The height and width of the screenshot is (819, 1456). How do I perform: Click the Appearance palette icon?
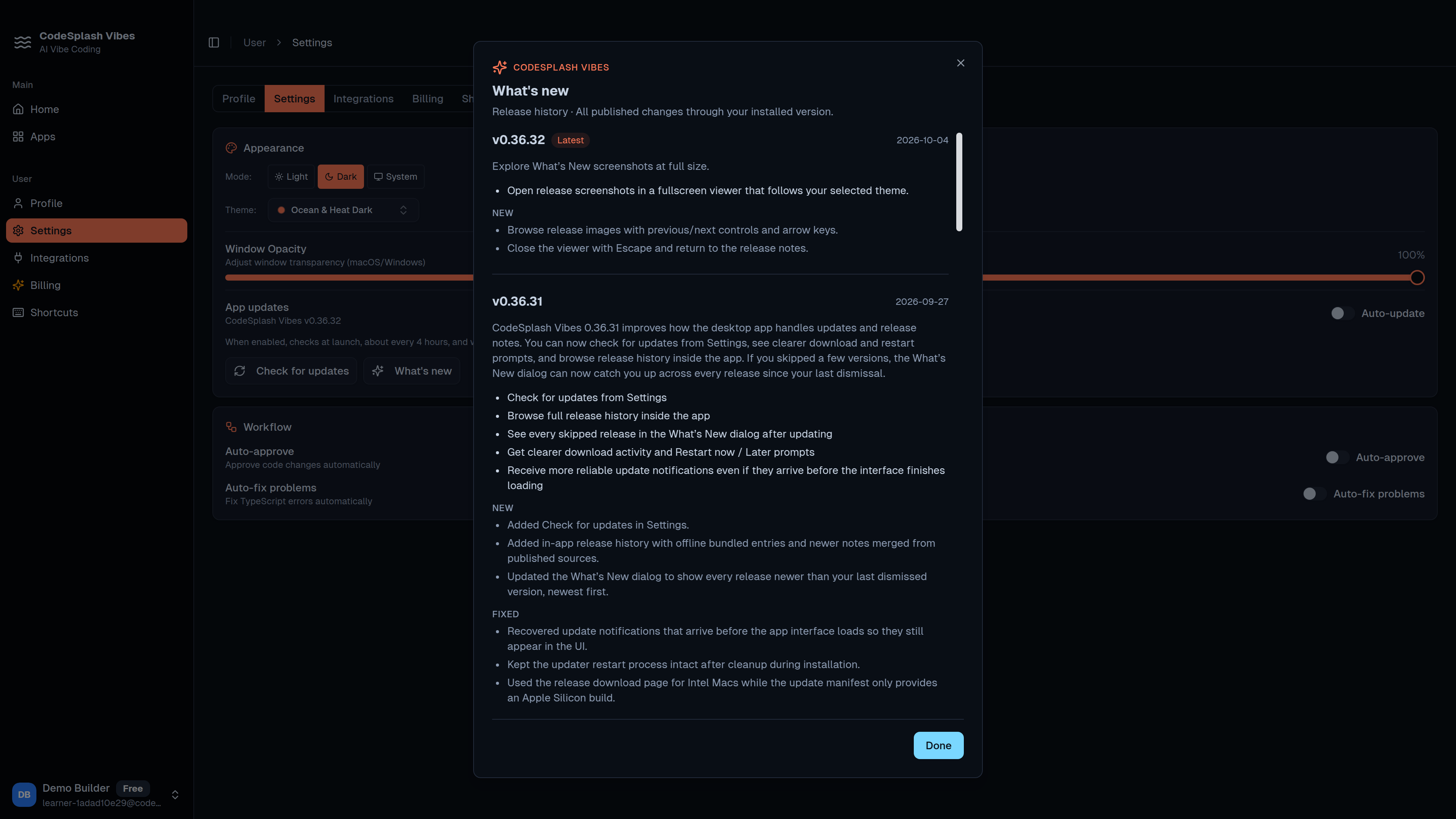coord(231,148)
